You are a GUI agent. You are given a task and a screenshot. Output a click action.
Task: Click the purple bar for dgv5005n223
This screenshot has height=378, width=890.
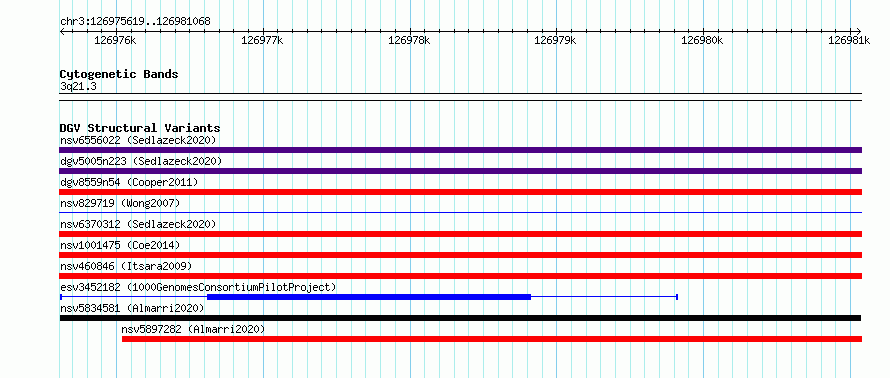[x=460, y=171]
